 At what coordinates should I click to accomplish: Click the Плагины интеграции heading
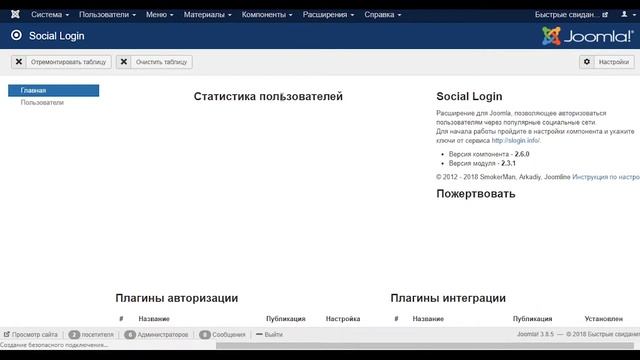(x=448, y=298)
